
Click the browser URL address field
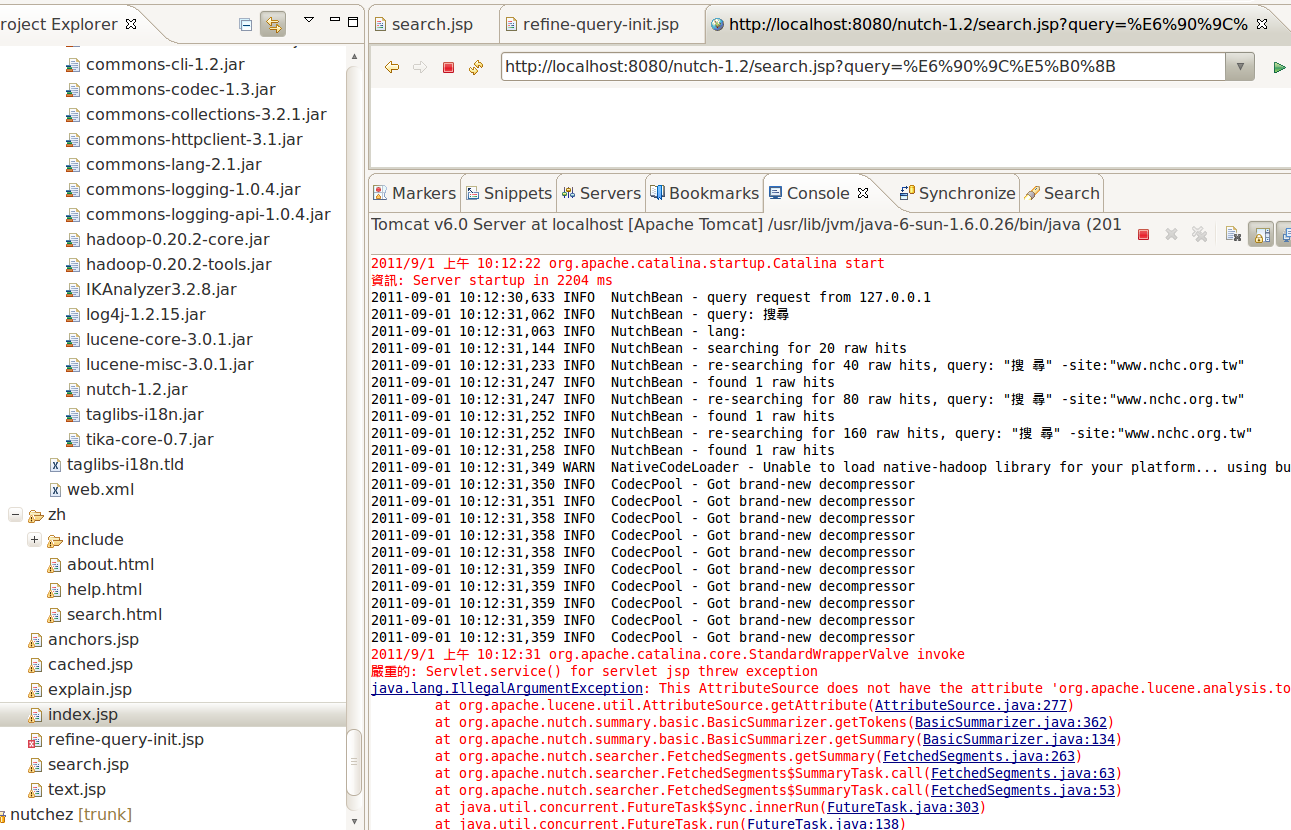point(864,67)
